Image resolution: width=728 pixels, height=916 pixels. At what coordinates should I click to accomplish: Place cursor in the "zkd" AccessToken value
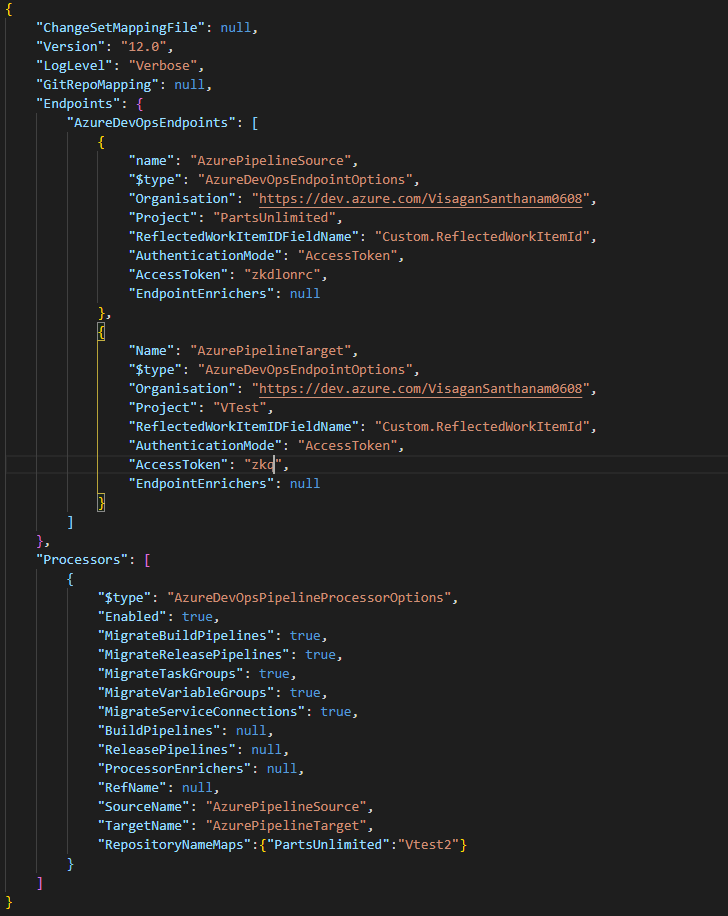tap(263, 464)
